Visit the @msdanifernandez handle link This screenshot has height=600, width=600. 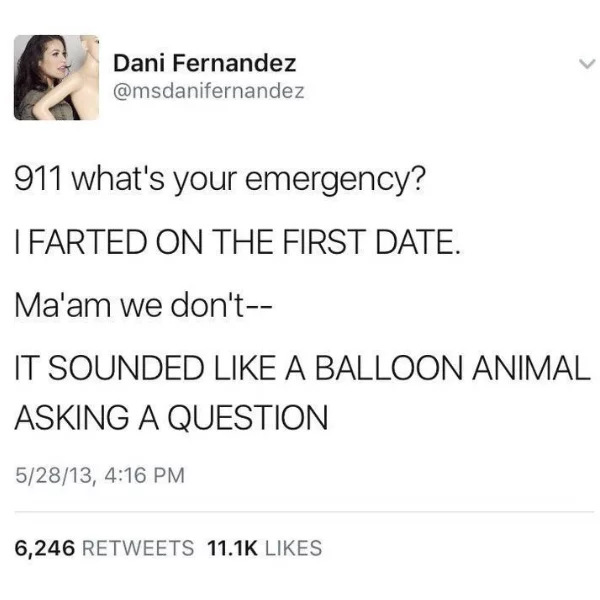pos(209,91)
